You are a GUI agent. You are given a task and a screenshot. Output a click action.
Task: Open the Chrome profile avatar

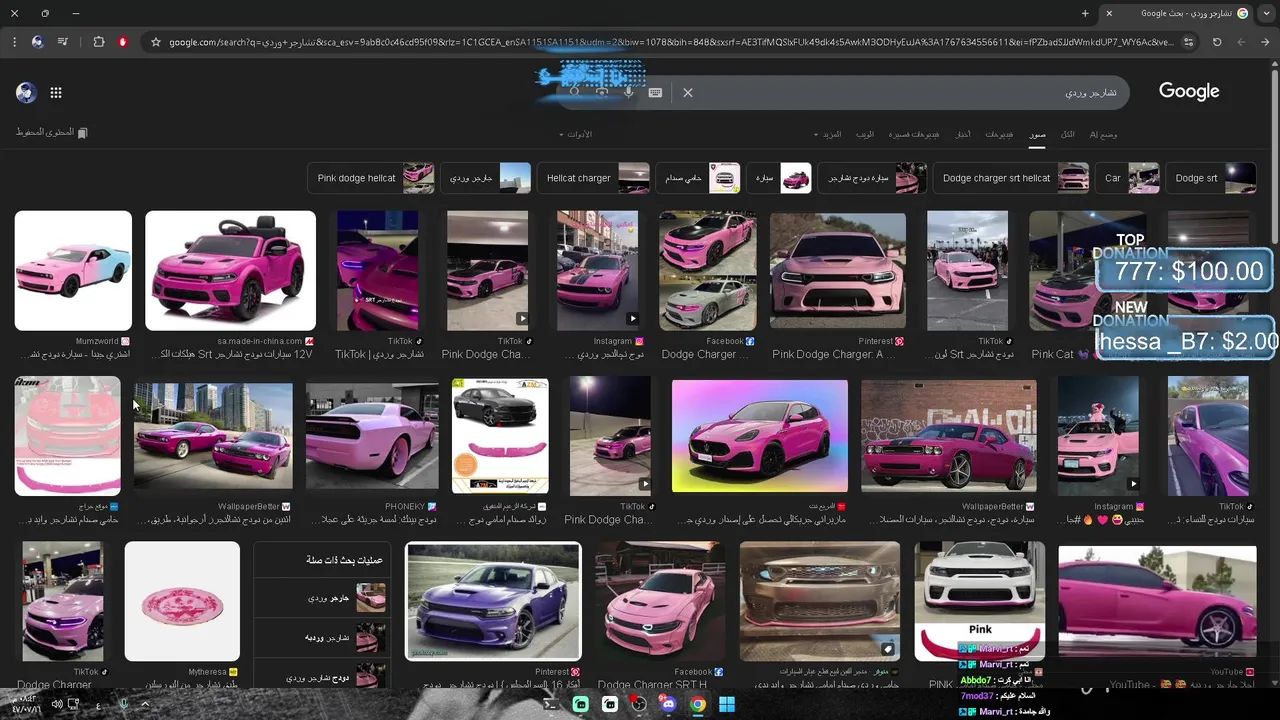coord(37,42)
